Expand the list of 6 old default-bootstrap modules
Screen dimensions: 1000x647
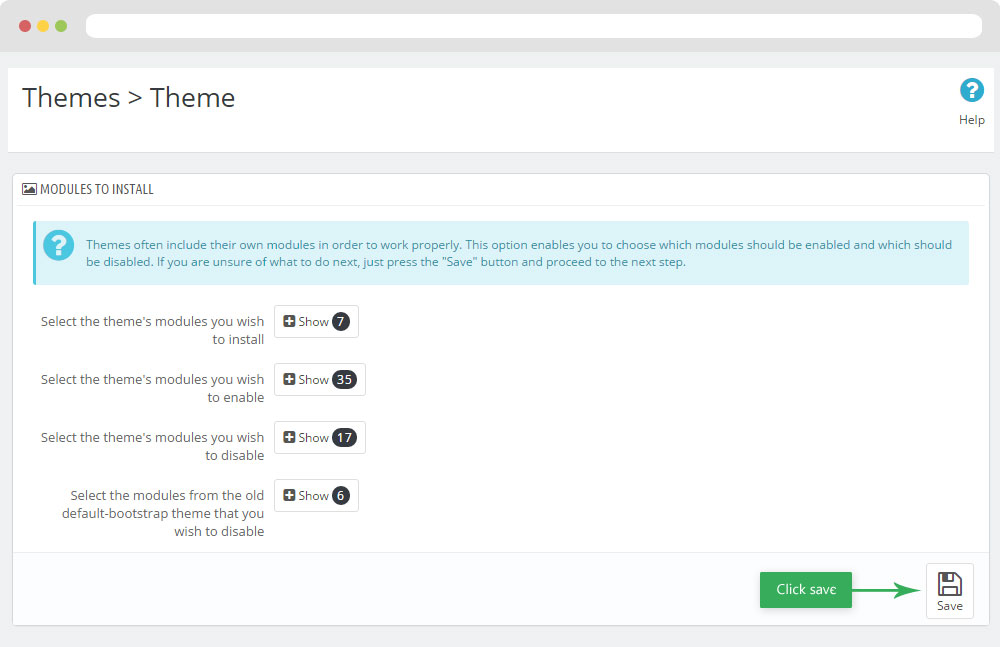pyautogui.click(x=316, y=496)
